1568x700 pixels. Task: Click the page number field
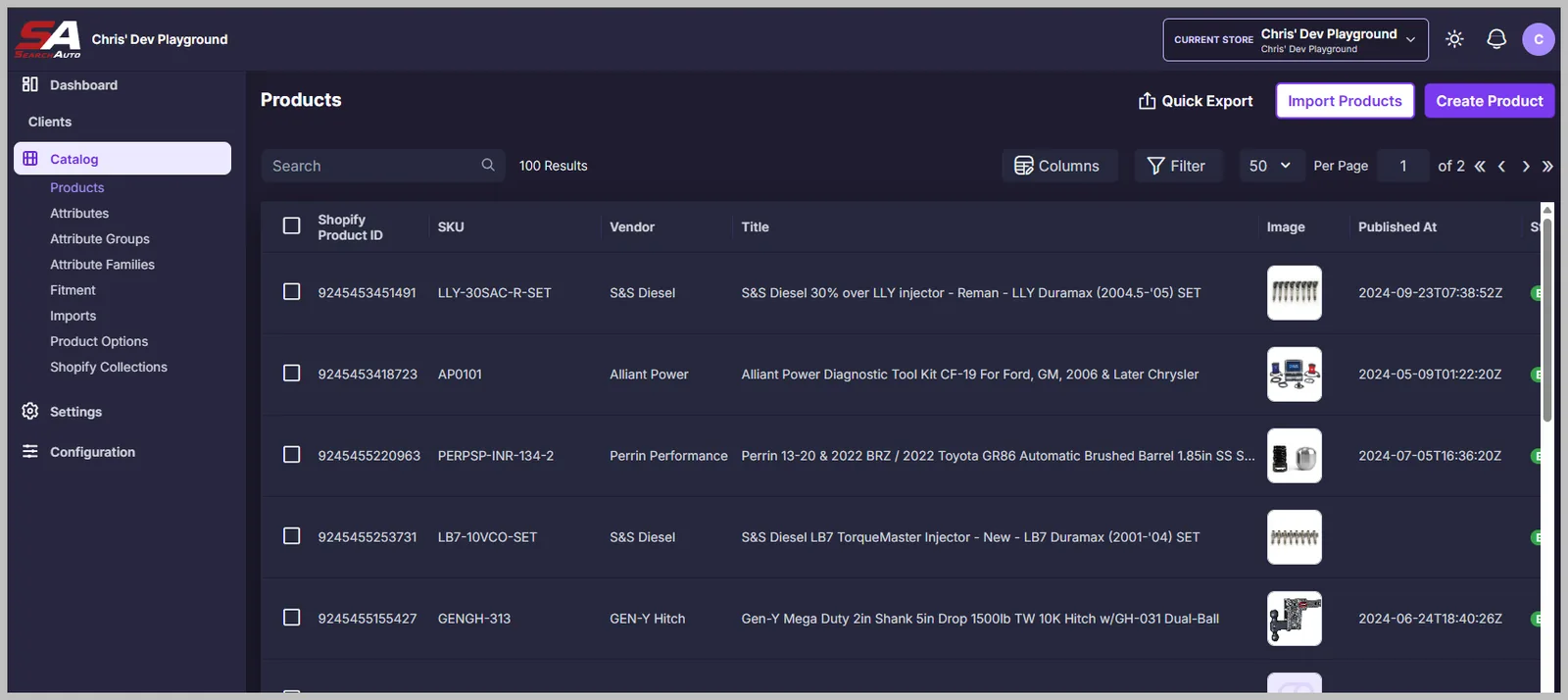tap(1403, 166)
